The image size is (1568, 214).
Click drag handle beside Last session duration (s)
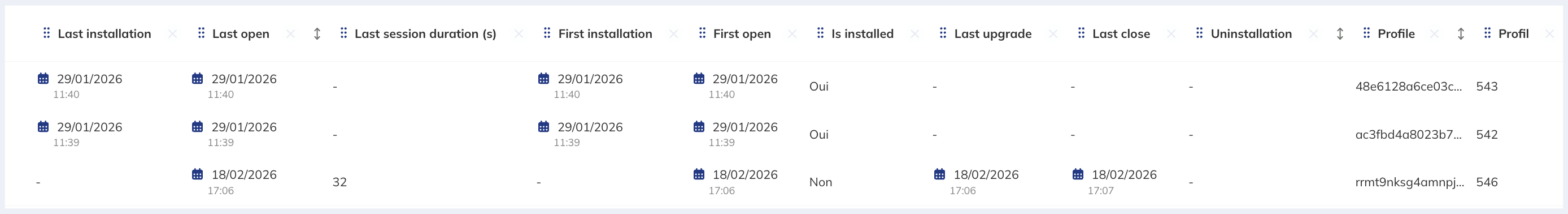click(x=344, y=33)
